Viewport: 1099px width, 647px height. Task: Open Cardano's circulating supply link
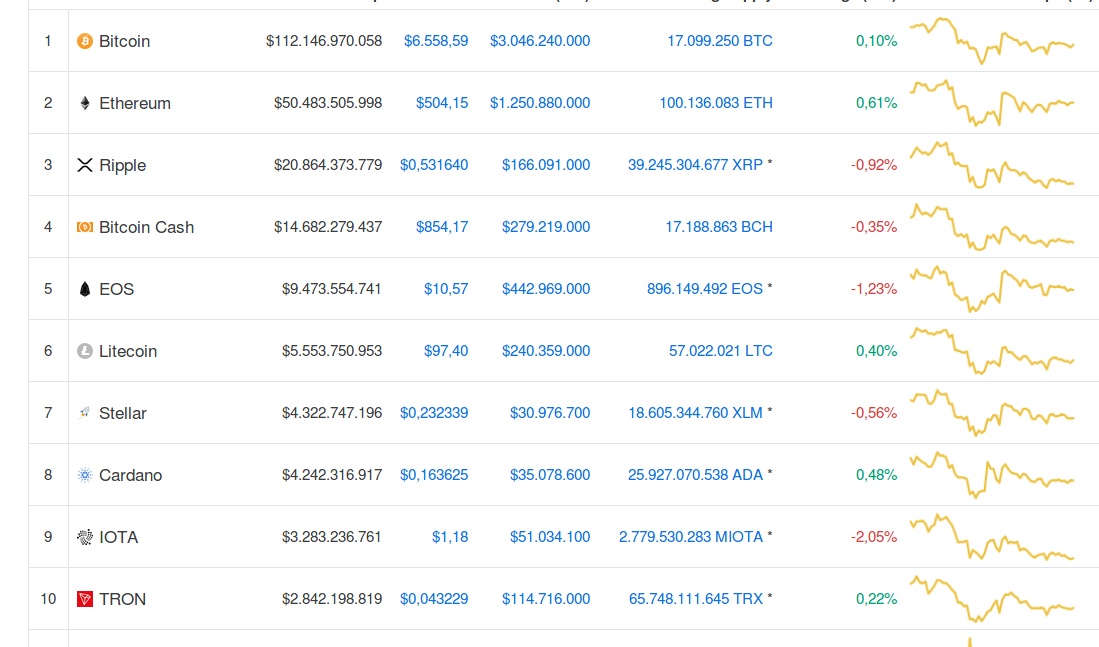(x=695, y=475)
